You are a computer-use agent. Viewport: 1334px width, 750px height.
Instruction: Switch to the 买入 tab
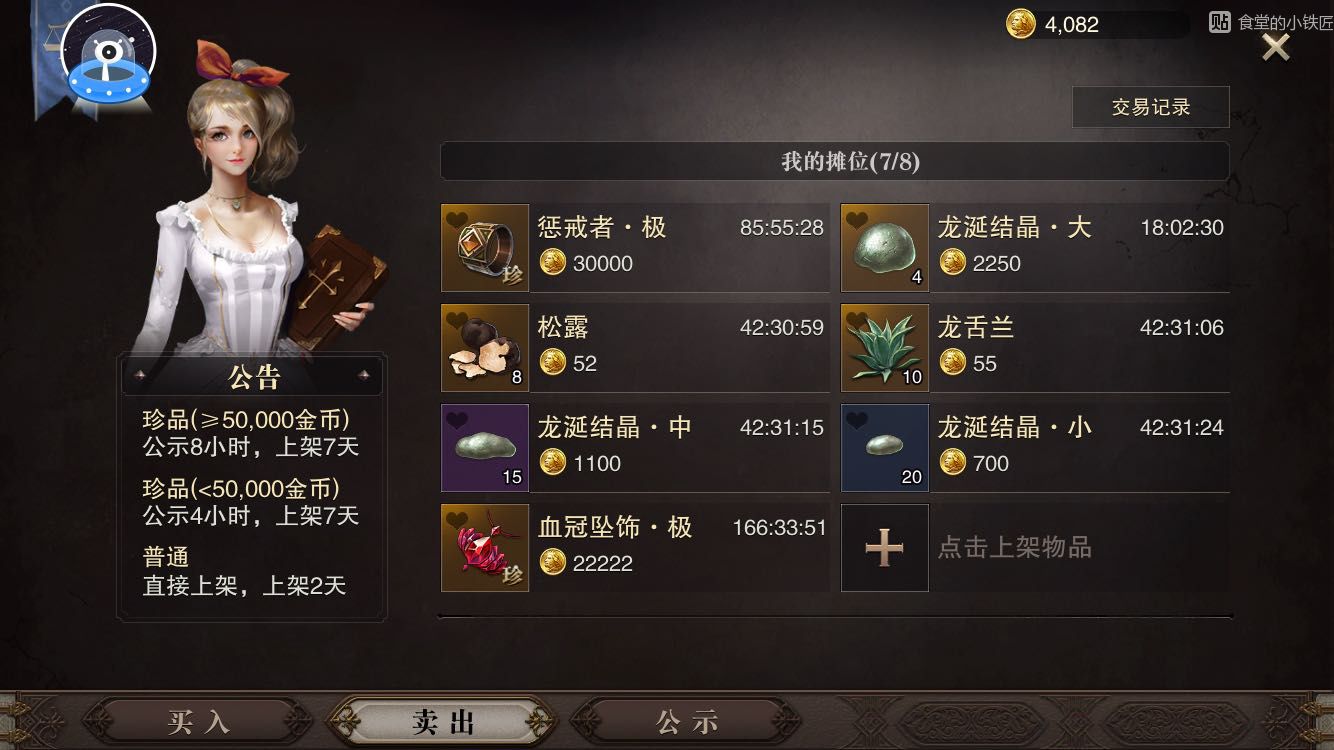click(198, 722)
